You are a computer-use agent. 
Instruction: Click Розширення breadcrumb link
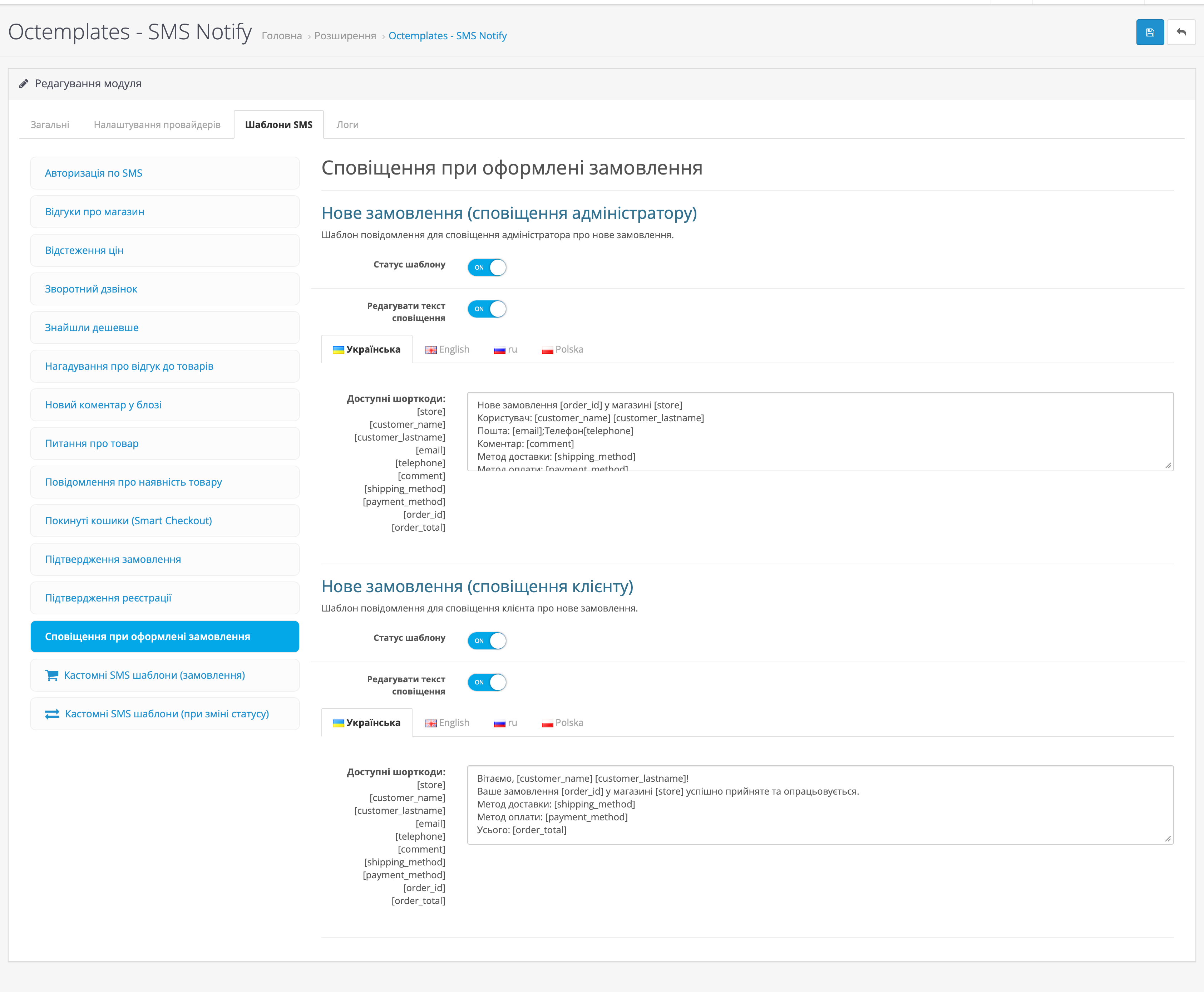pyautogui.click(x=345, y=36)
